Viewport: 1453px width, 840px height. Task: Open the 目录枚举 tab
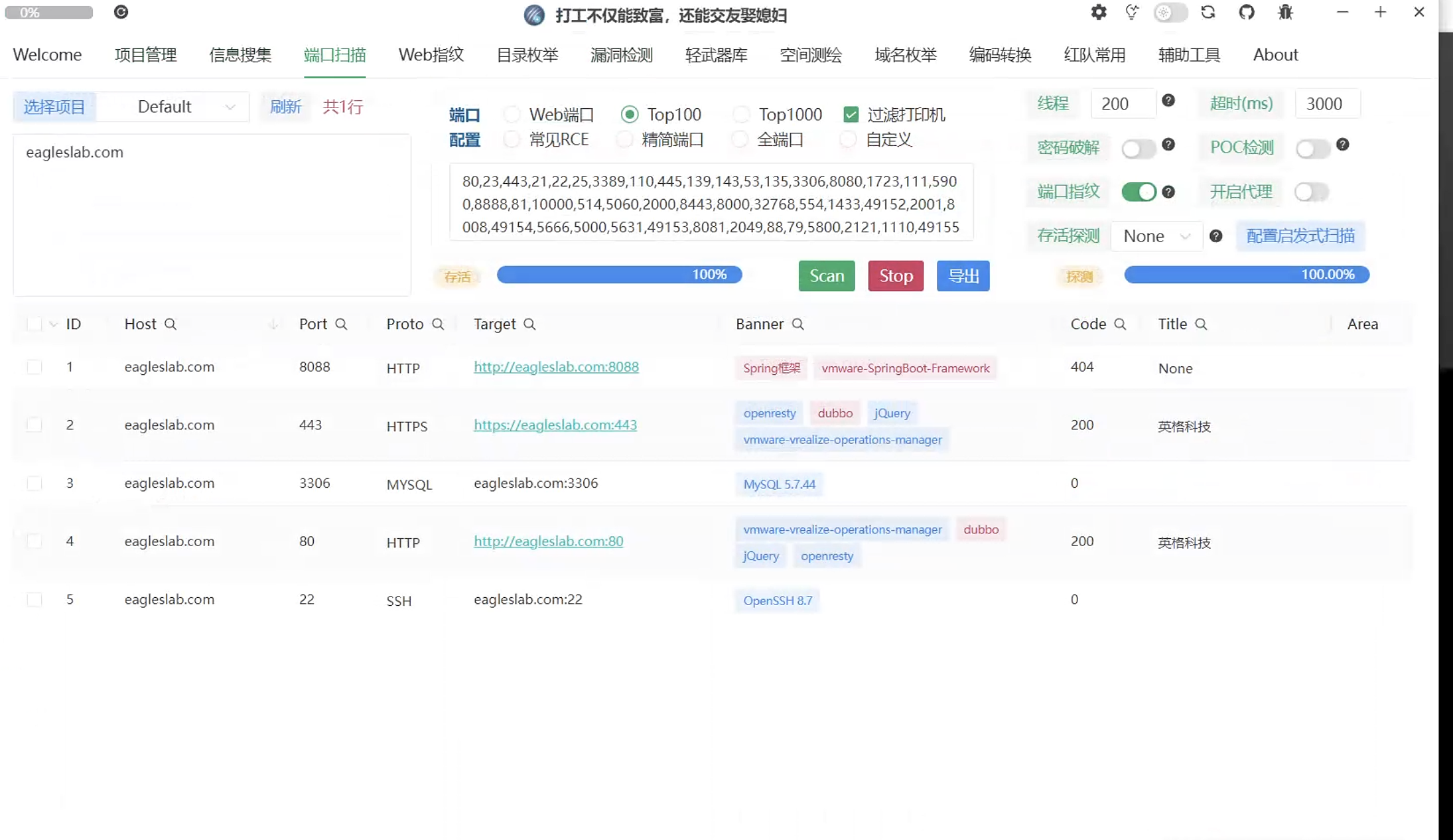point(527,55)
